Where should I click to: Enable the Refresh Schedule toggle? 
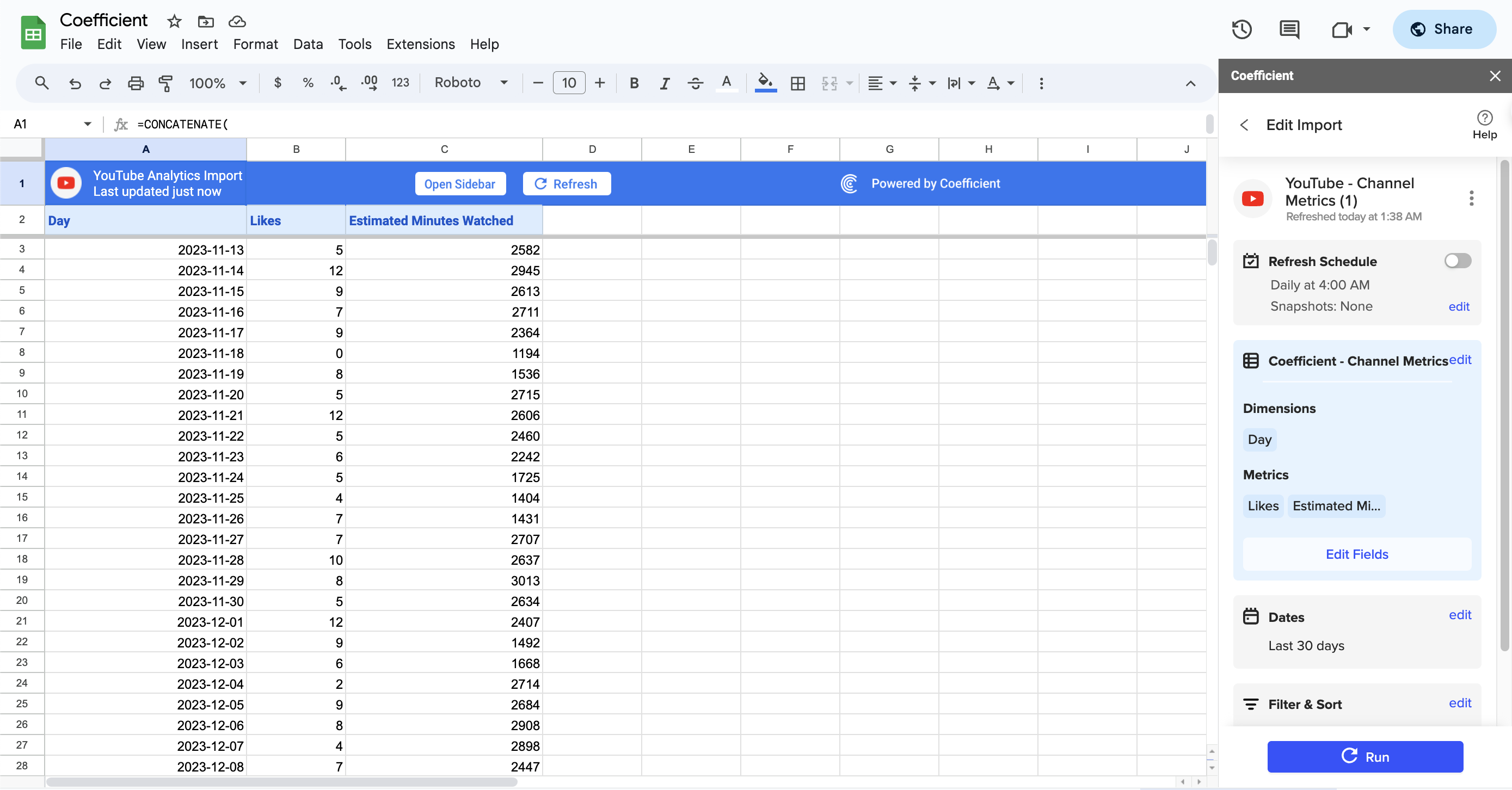coord(1458,261)
